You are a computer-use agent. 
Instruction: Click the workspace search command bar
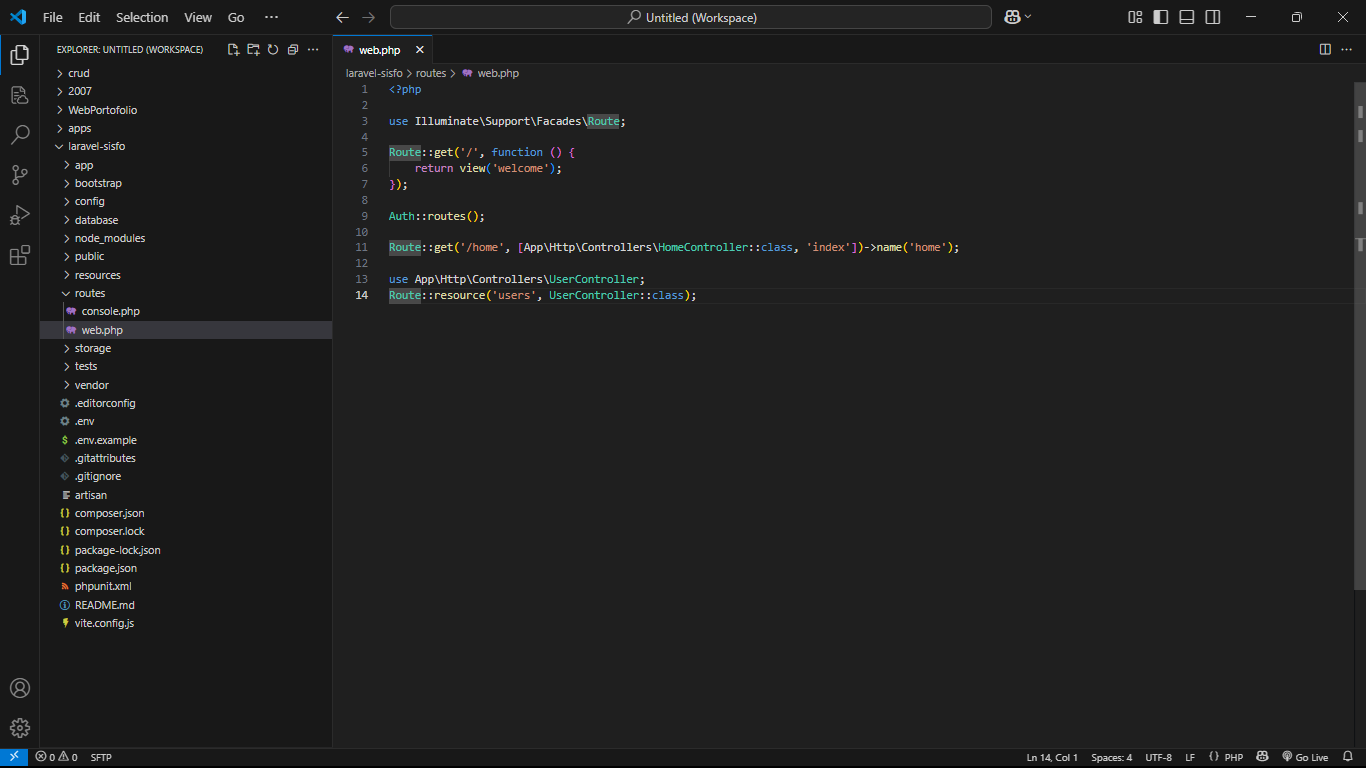point(691,17)
